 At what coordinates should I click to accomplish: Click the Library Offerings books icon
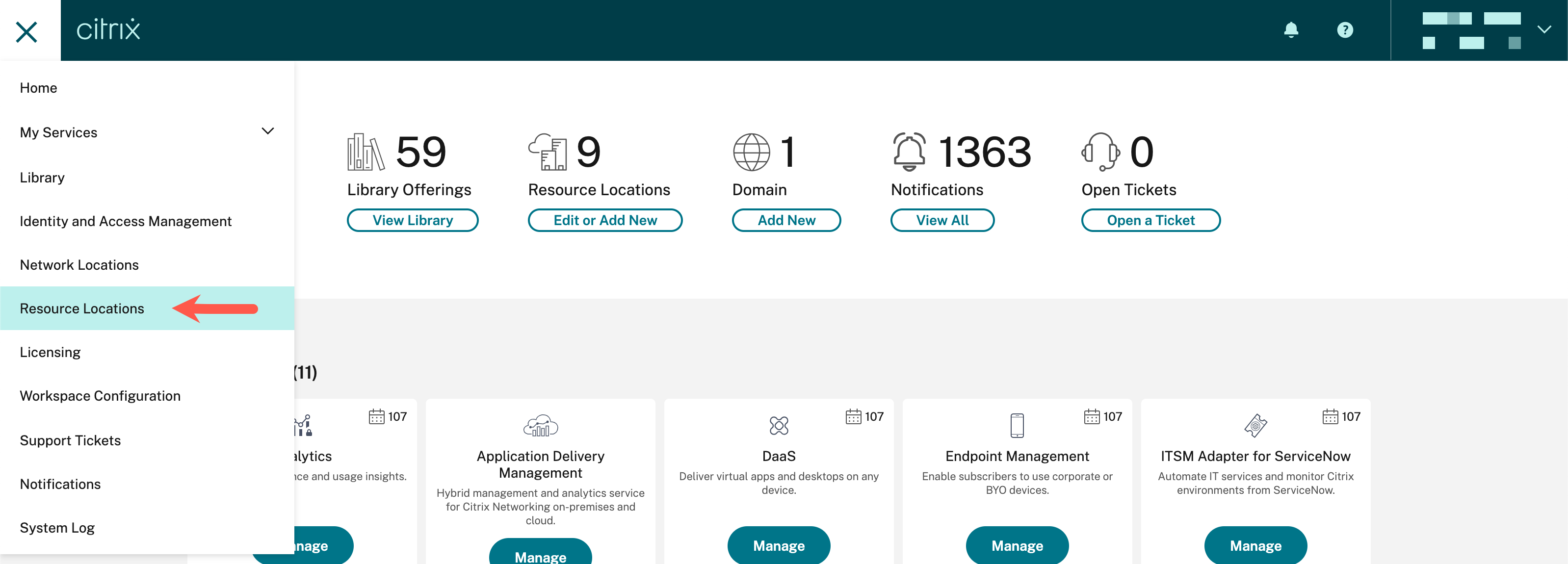click(x=365, y=152)
